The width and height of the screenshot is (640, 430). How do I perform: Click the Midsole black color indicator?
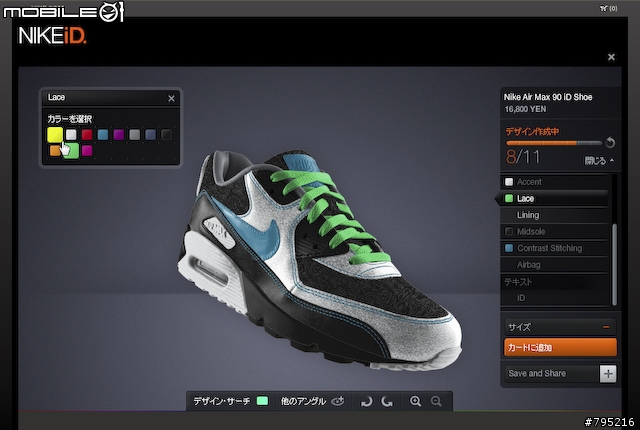[x=509, y=232]
